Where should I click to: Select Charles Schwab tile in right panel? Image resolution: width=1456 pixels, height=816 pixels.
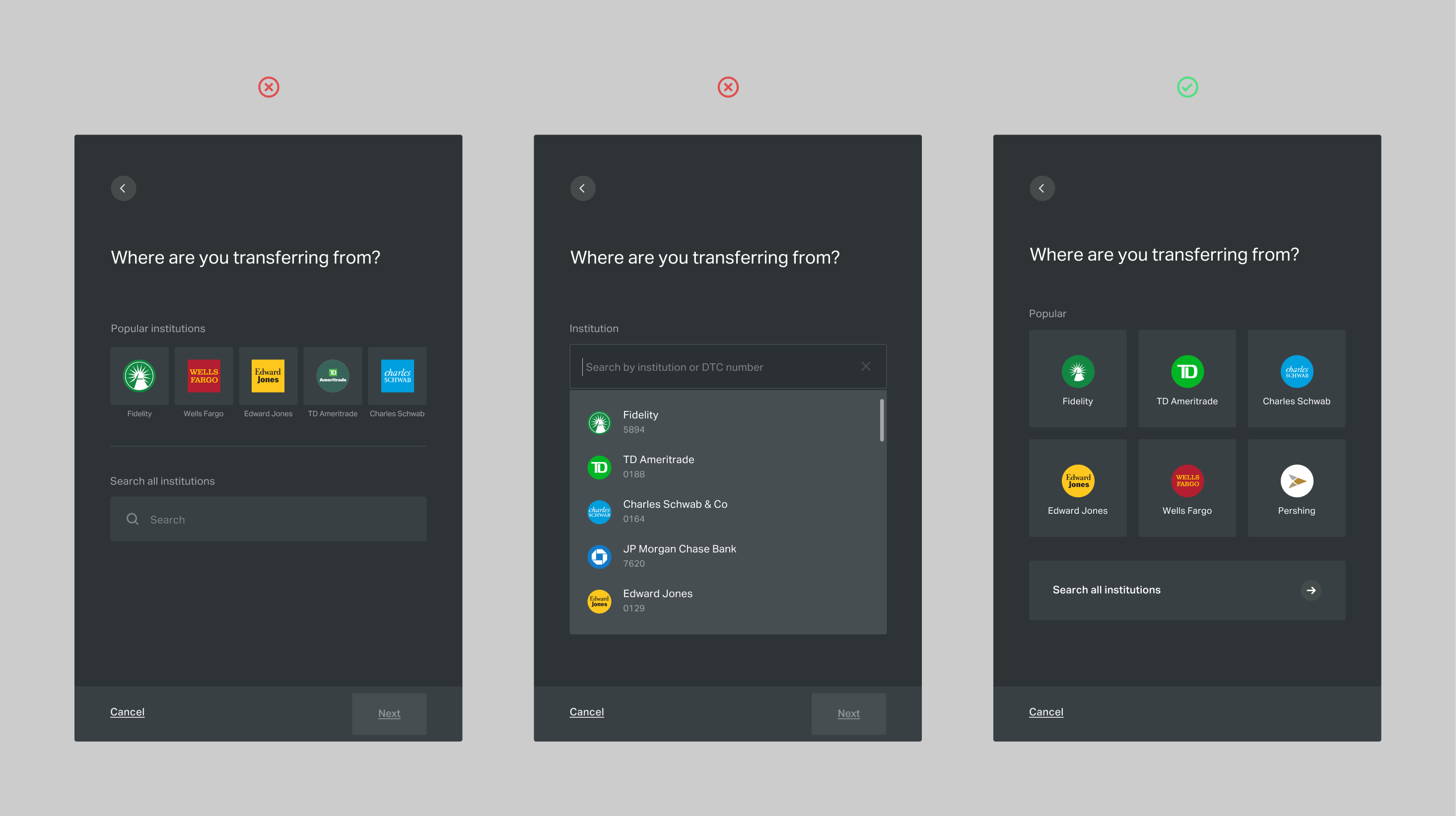coord(1296,379)
